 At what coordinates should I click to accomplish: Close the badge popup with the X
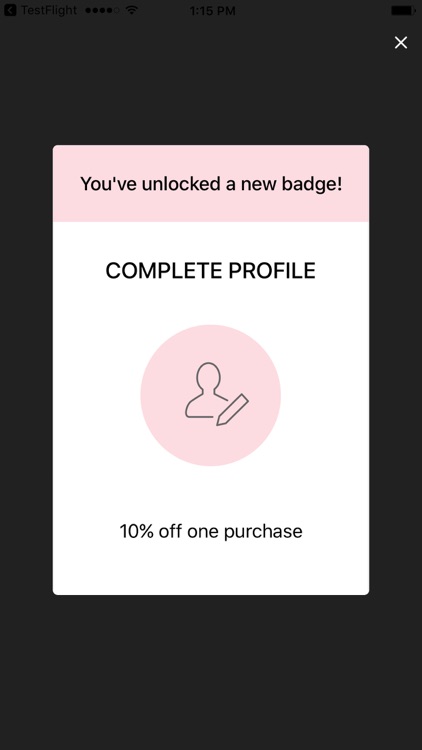(x=400, y=43)
